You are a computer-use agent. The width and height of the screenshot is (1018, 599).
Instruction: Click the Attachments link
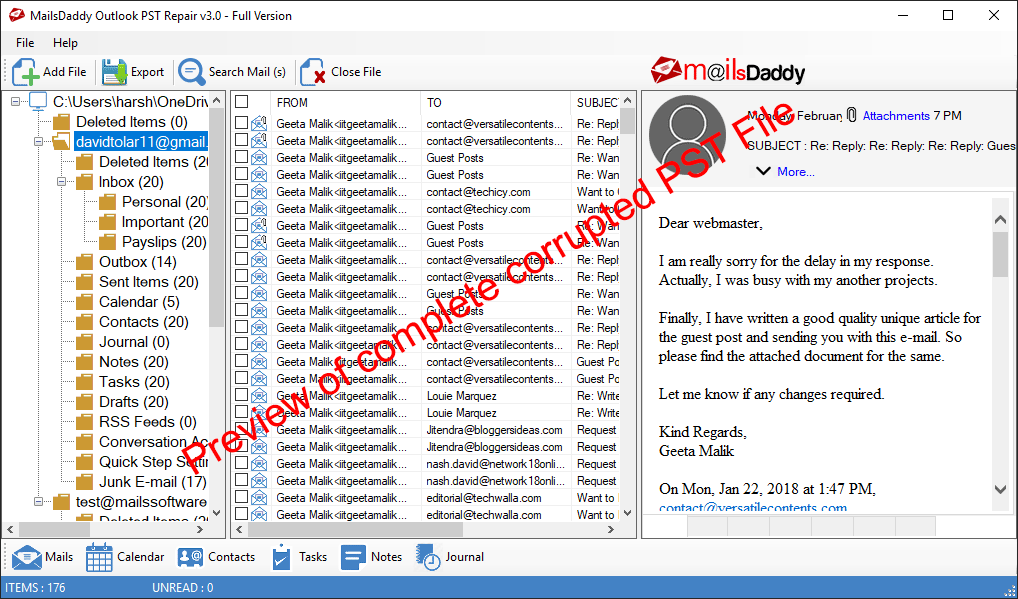(x=895, y=115)
